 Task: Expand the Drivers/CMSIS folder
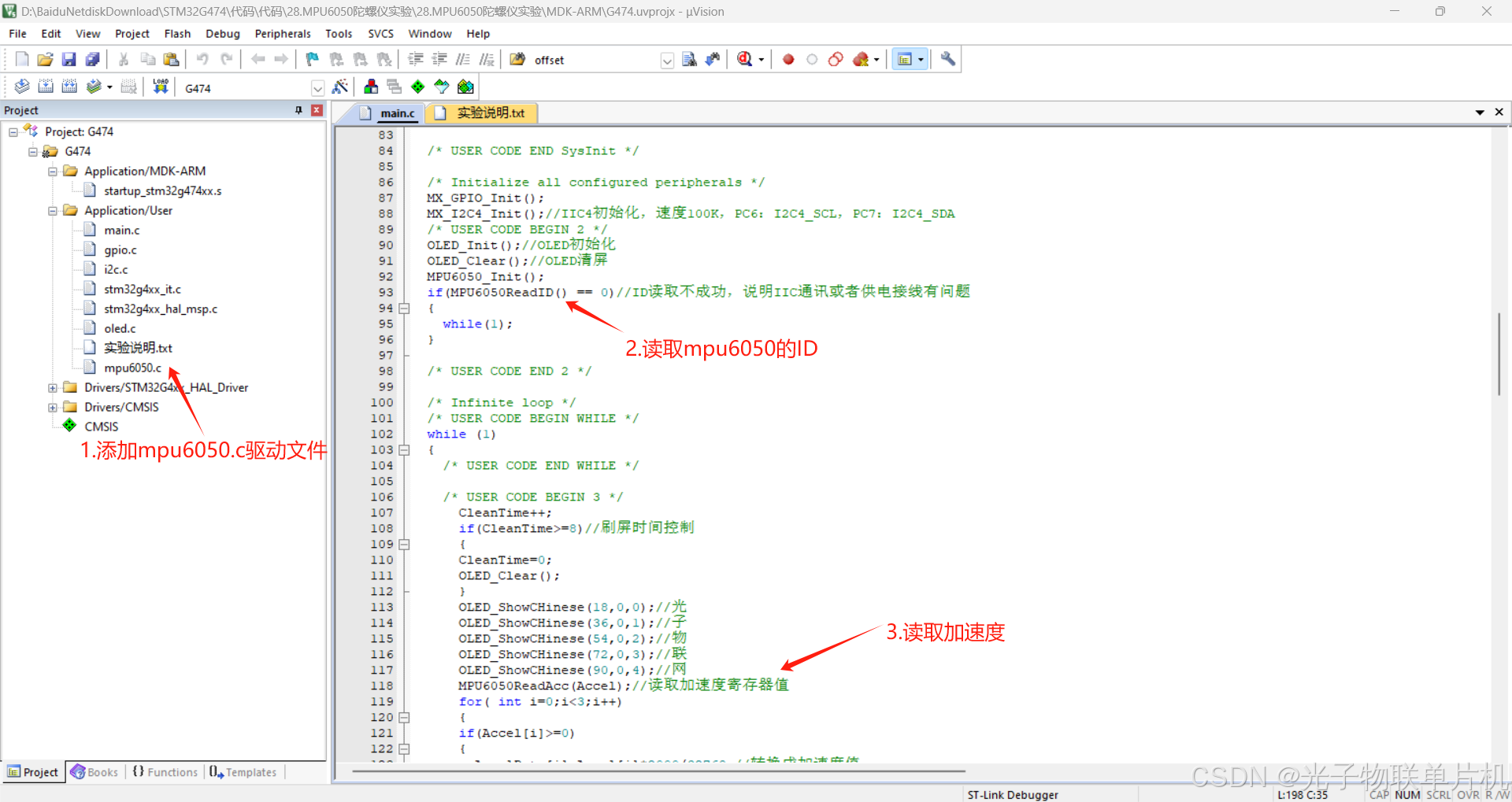pyautogui.click(x=53, y=407)
